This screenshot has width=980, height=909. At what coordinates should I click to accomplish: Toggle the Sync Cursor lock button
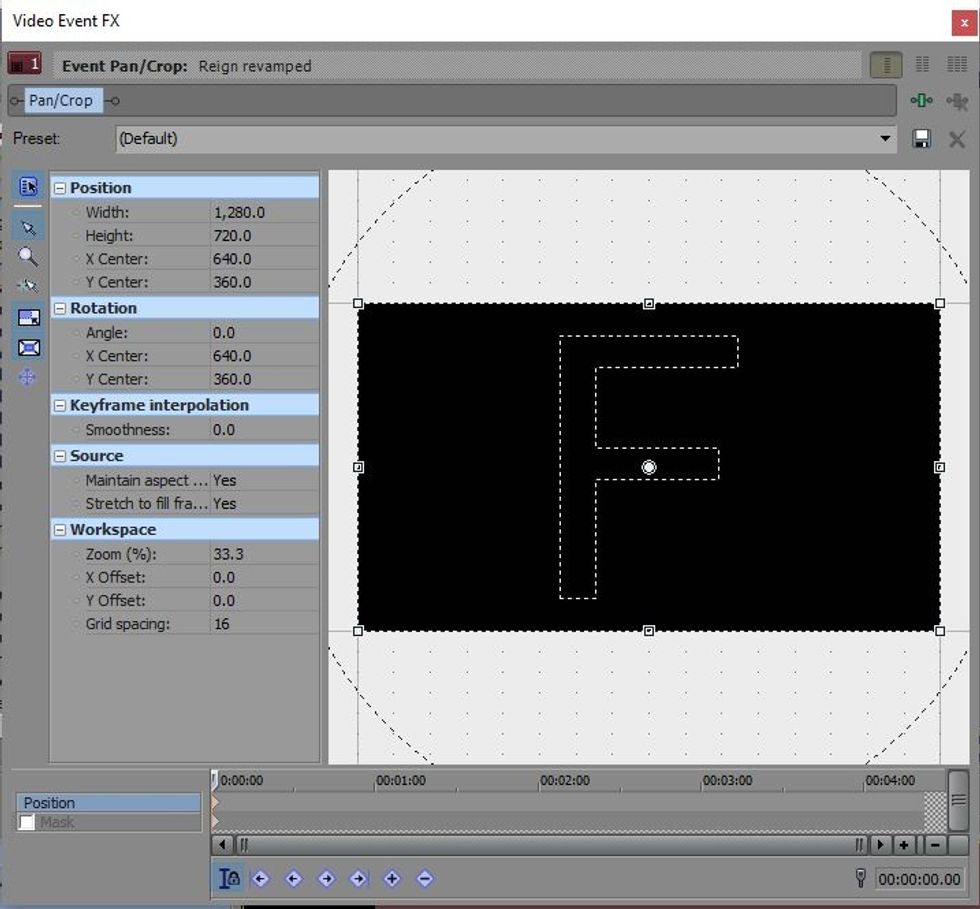(228, 878)
